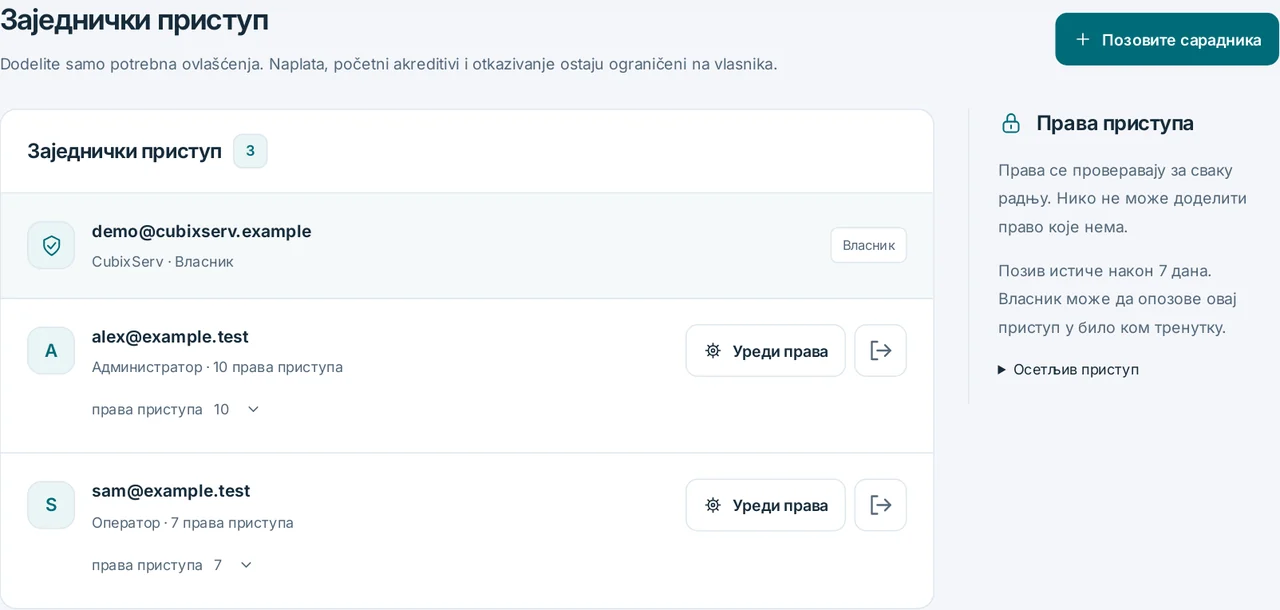Select the email alex@example.test
This screenshot has width=1280, height=610.
pos(170,337)
